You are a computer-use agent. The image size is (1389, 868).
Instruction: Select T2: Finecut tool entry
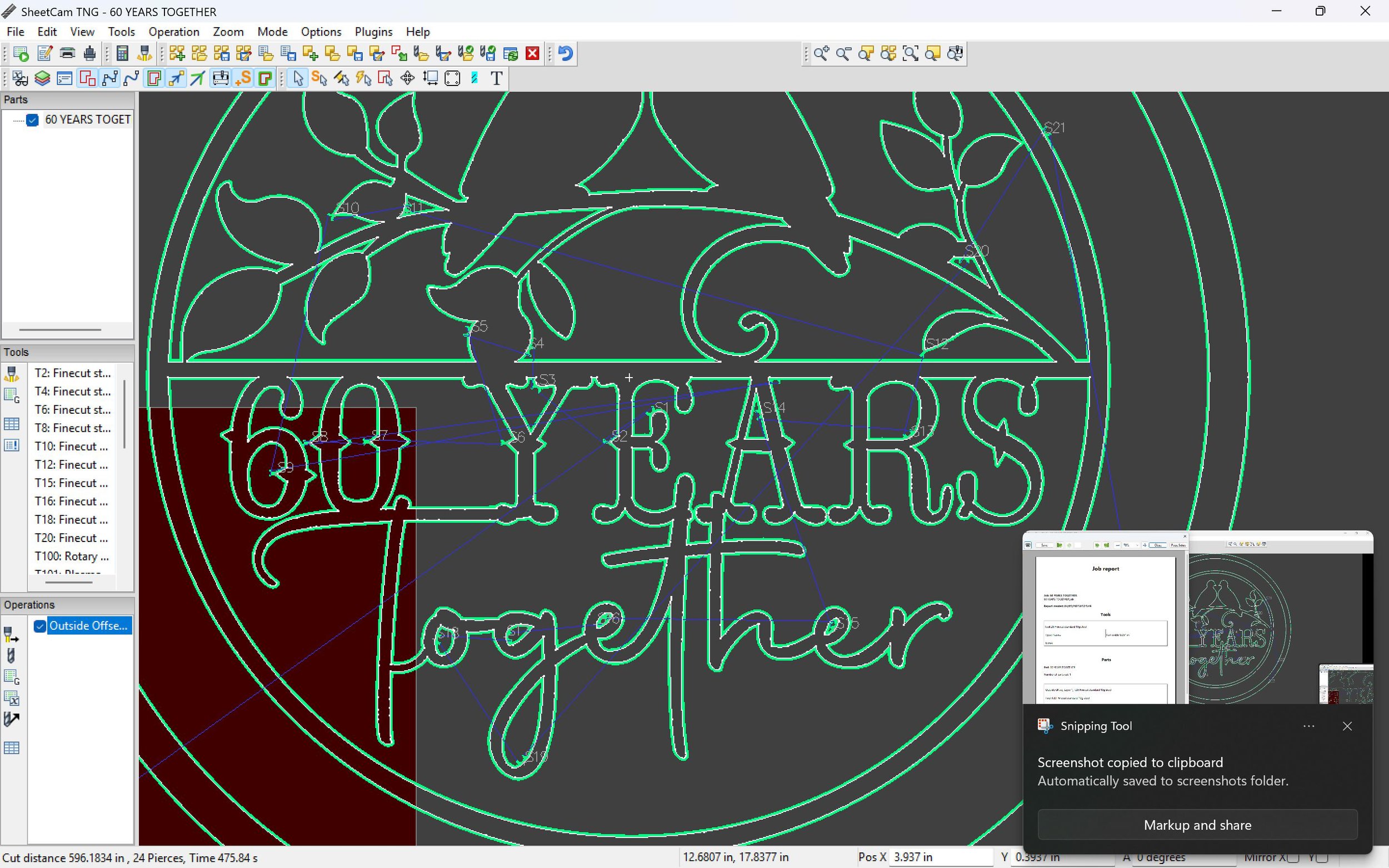(72, 373)
